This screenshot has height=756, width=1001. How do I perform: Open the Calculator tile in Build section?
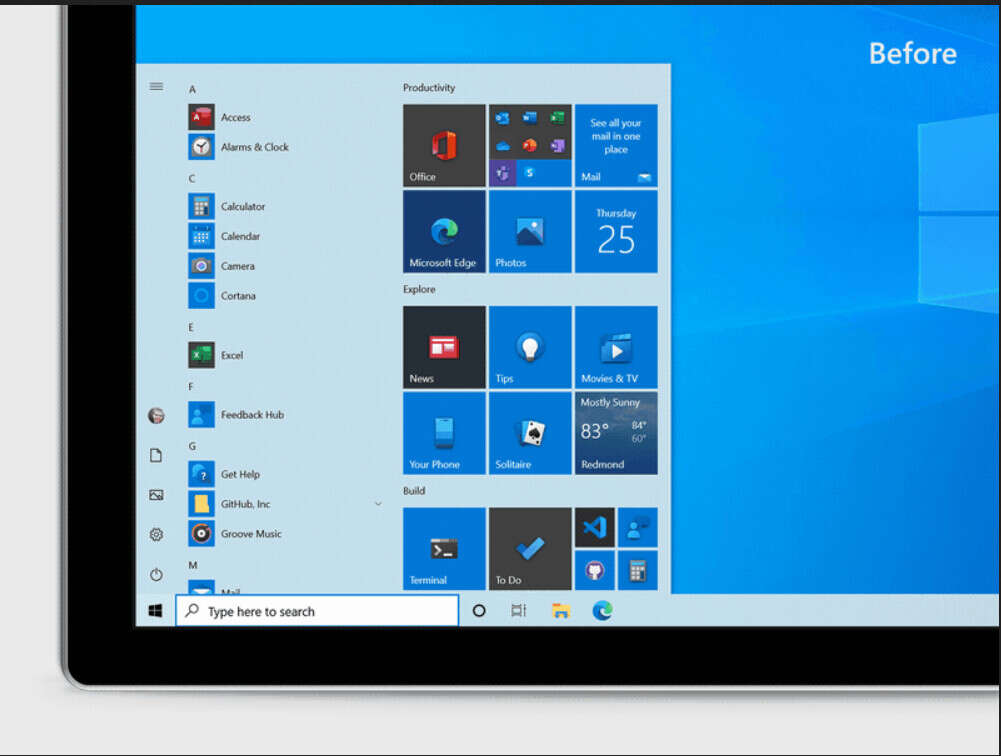(x=638, y=572)
